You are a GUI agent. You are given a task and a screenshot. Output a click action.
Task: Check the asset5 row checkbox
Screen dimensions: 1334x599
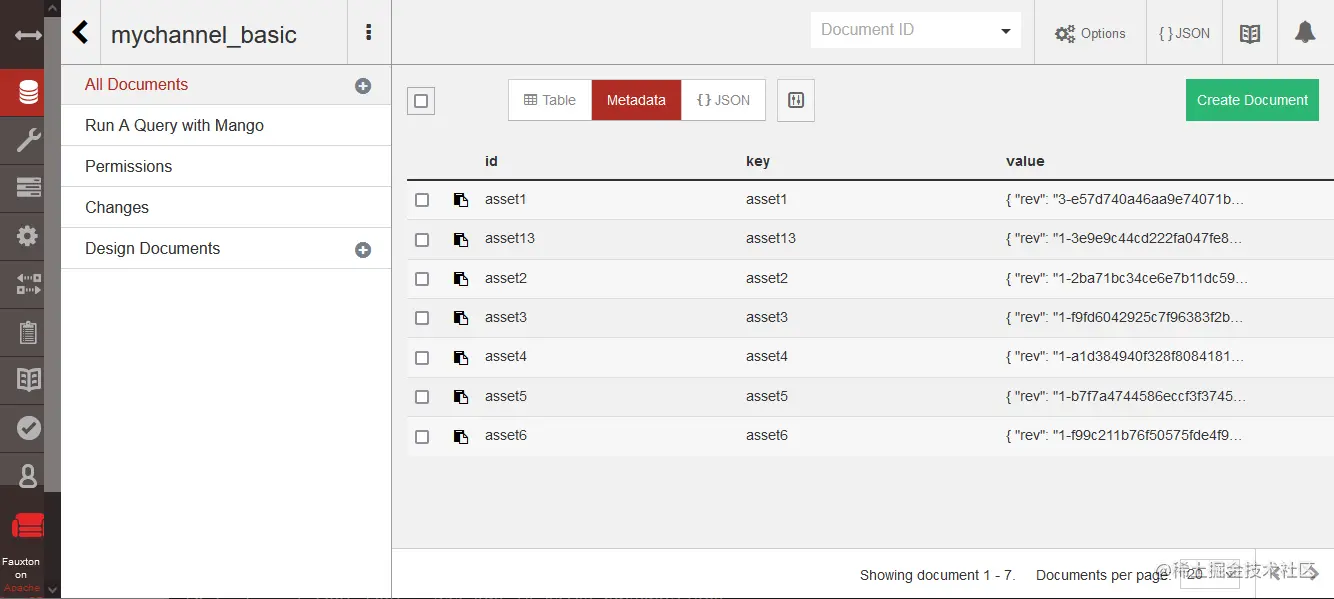(x=422, y=397)
